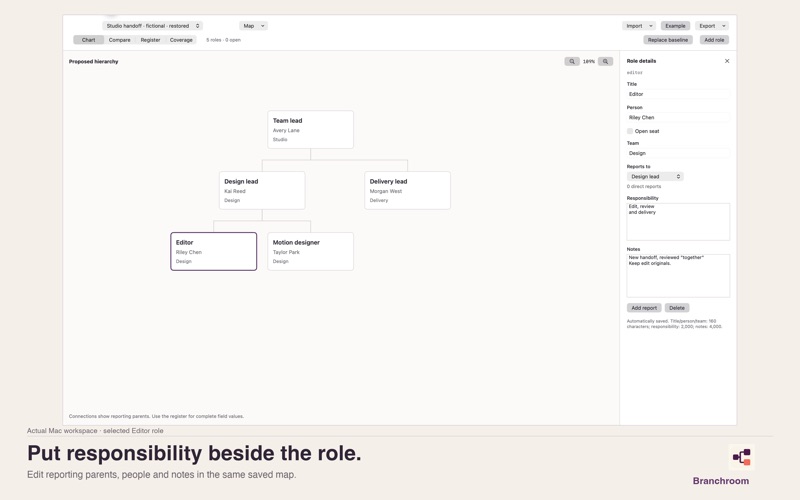Click into the Responsibility text area
The height and width of the screenshot is (500, 800).
(678, 222)
